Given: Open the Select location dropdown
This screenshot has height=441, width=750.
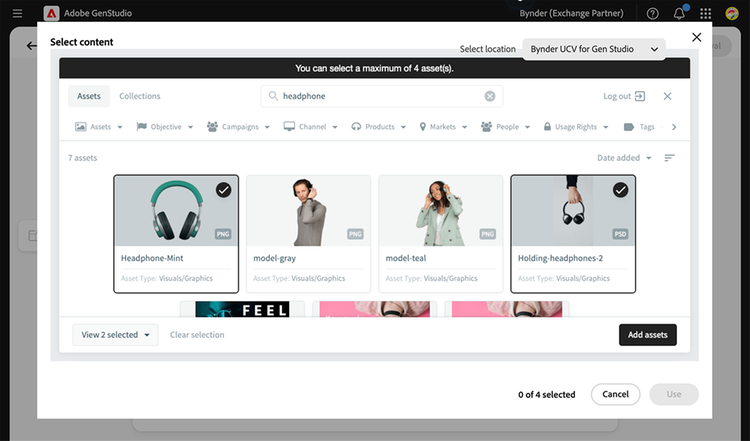Looking at the screenshot, I should tap(594, 49).
